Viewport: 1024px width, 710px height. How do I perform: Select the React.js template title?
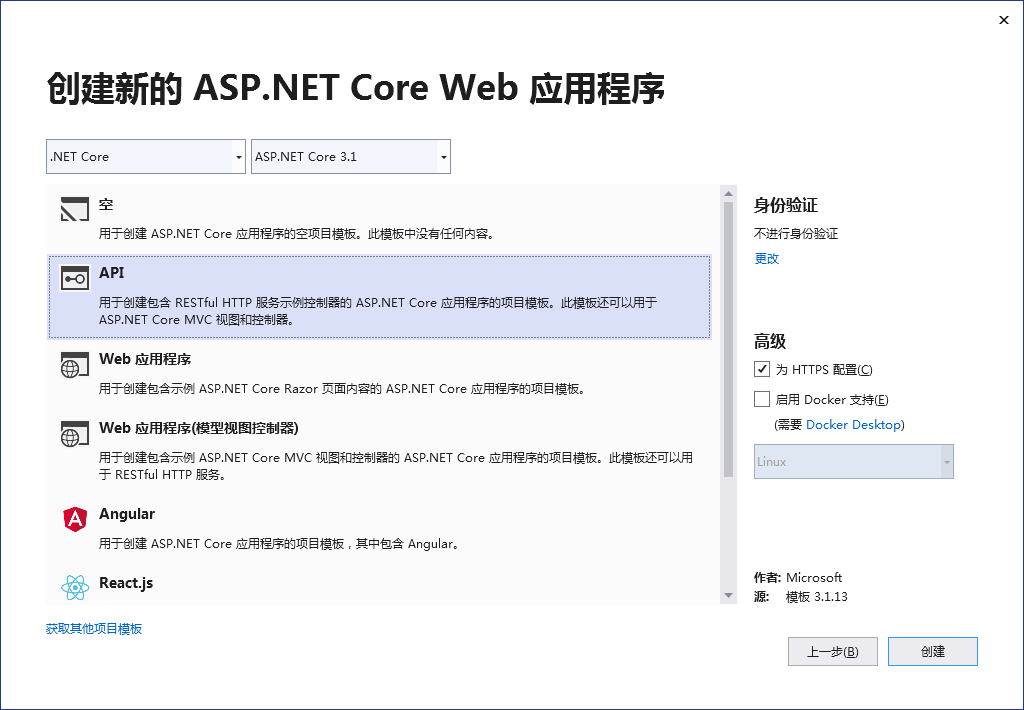[x=126, y=583]
